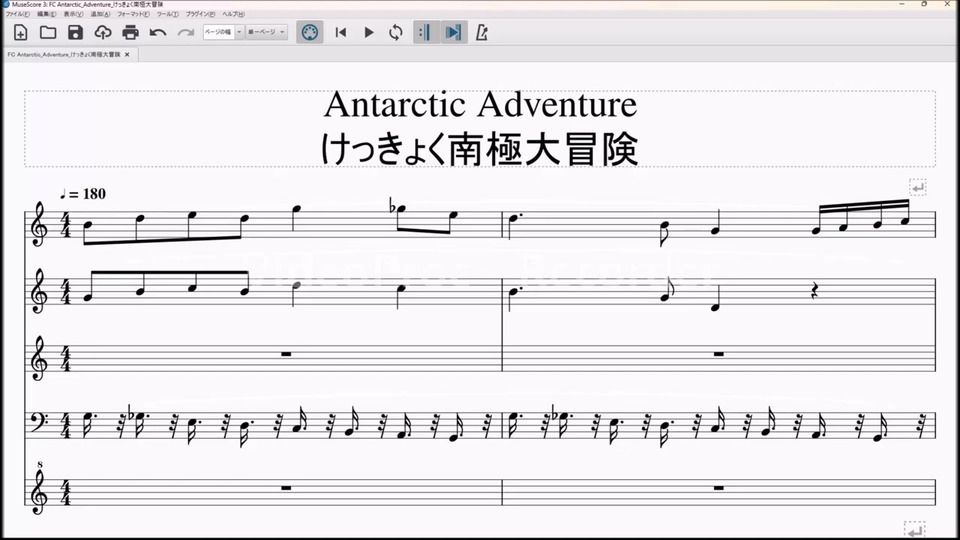This screenshot has width=960, height=540.
Task: Toggle pan score during playback
Action: [x=454, y=32]
